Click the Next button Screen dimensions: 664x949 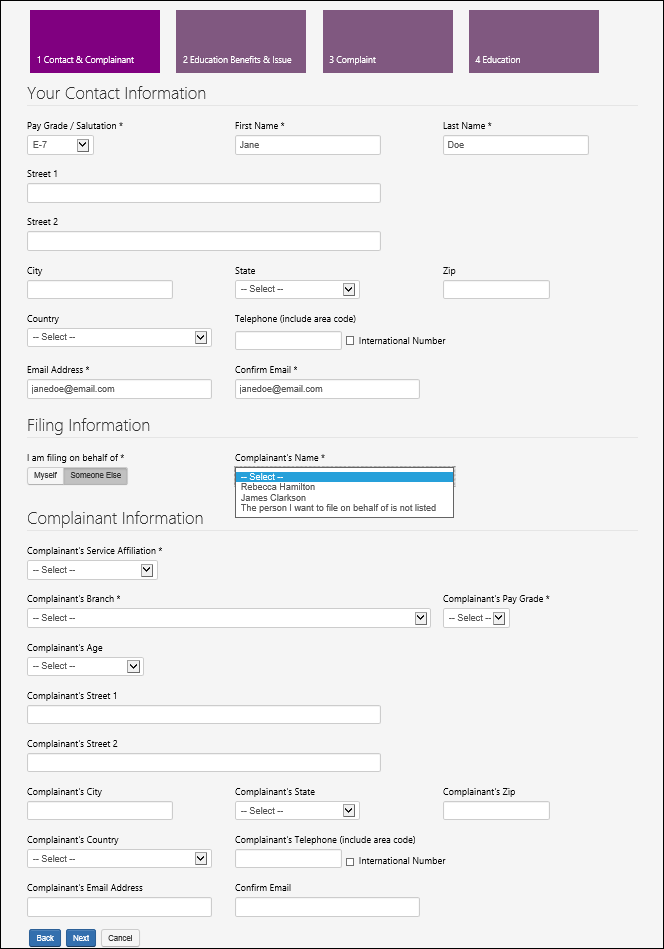click(81, 938)
